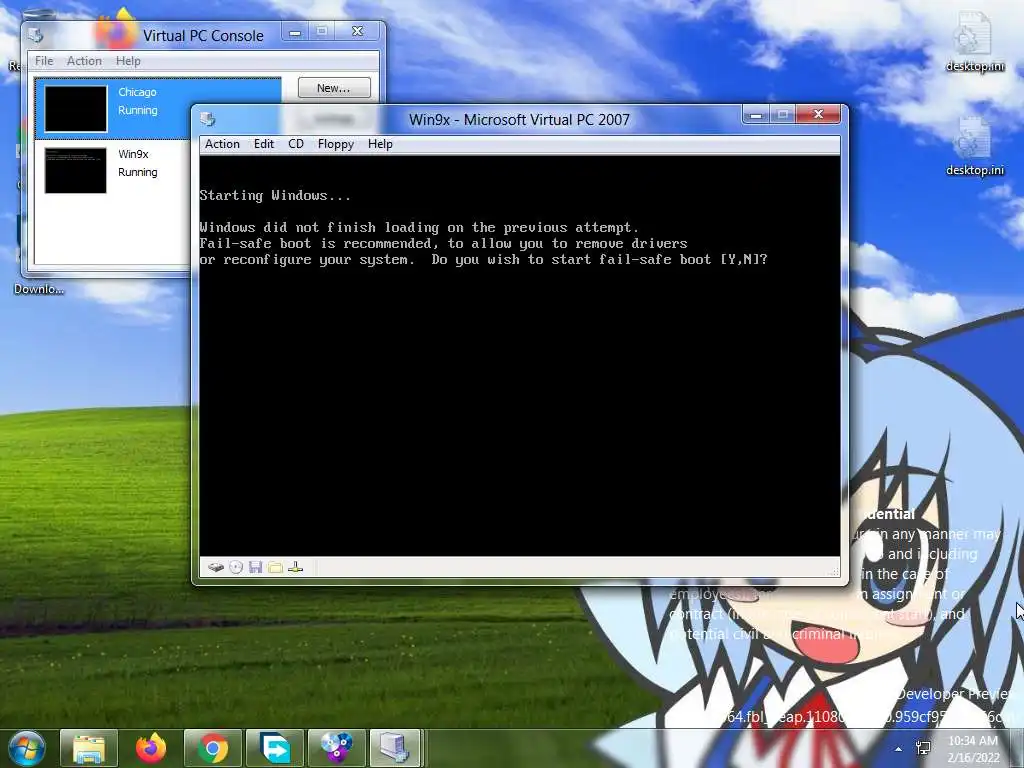The height and width of the screenshot is (768, 1024).
Task: Open the Edit menu in Win9x window
Action: tap(264, 144)
